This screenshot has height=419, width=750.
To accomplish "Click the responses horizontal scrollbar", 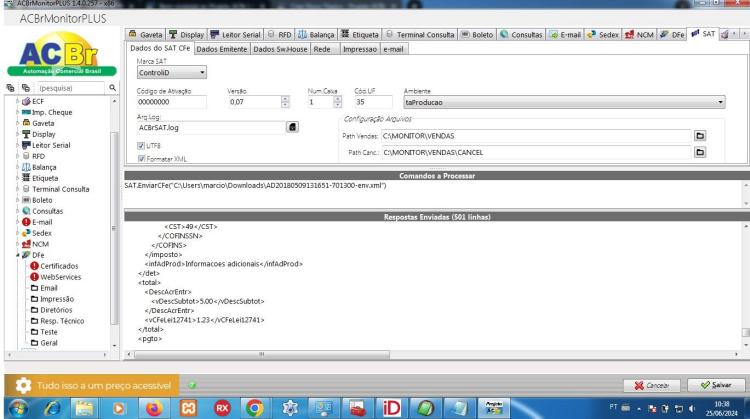I will pos(262,354).
